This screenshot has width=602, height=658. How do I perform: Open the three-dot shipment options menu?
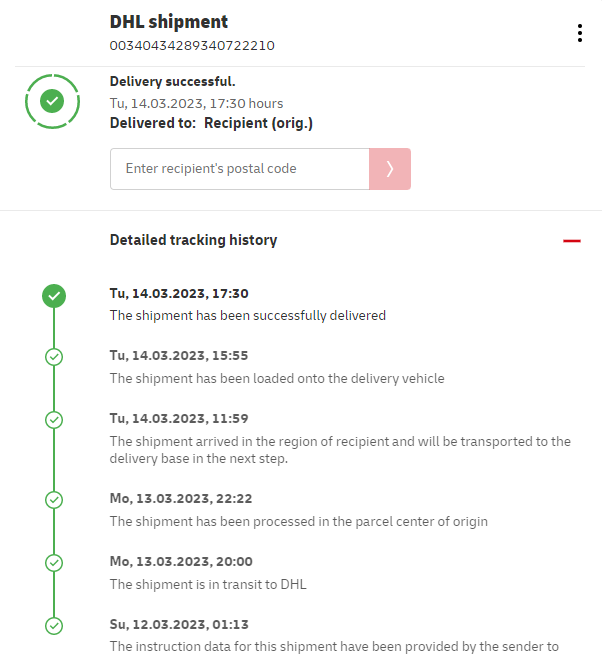coord(580,33)
